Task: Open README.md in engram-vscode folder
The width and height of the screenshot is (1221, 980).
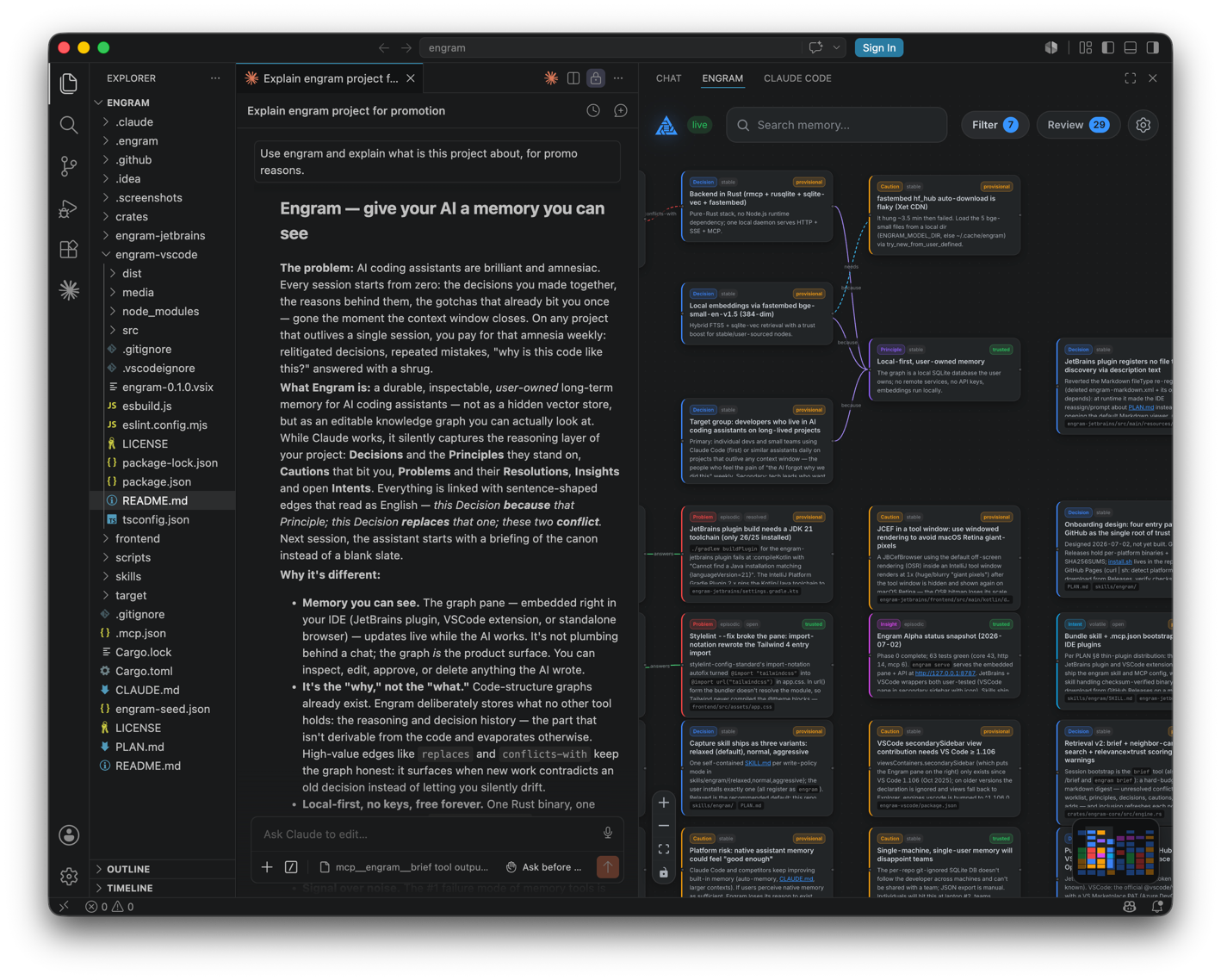Action: (x=163, y=501)
